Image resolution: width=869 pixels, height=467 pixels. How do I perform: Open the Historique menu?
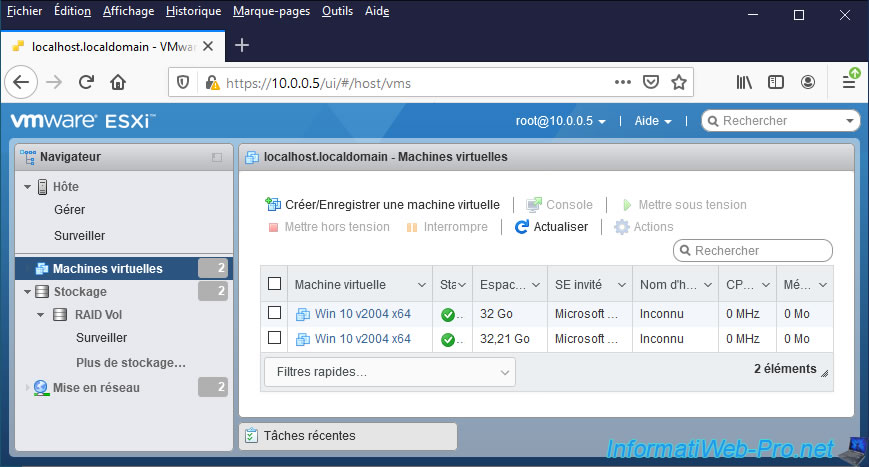[x=193, y=11]
